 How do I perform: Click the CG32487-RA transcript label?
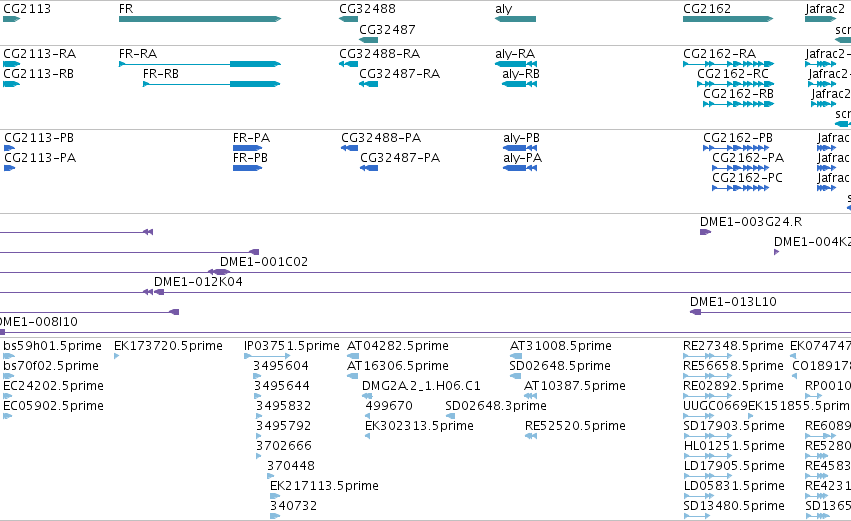[x=399, y=74]
